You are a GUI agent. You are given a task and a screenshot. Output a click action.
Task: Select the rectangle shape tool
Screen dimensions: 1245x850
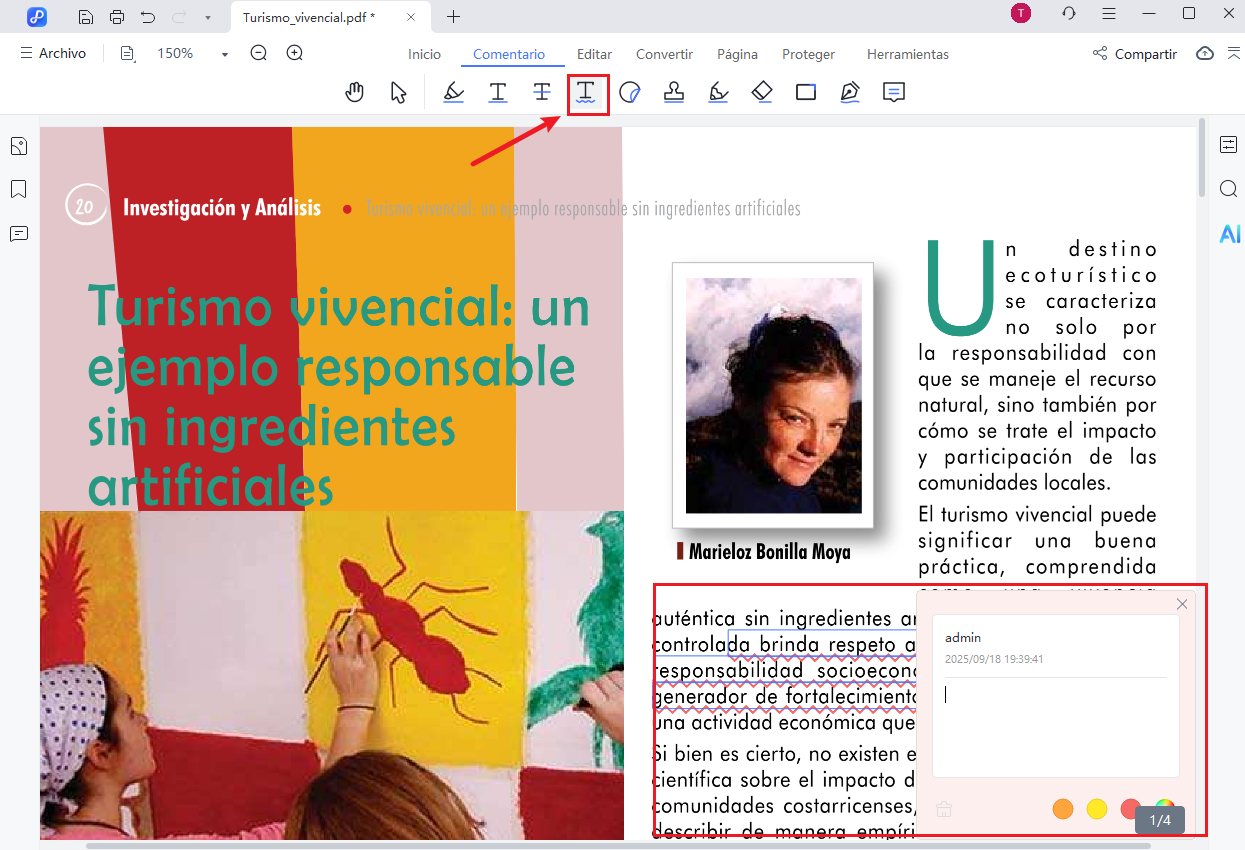click(x=806, y=93)
